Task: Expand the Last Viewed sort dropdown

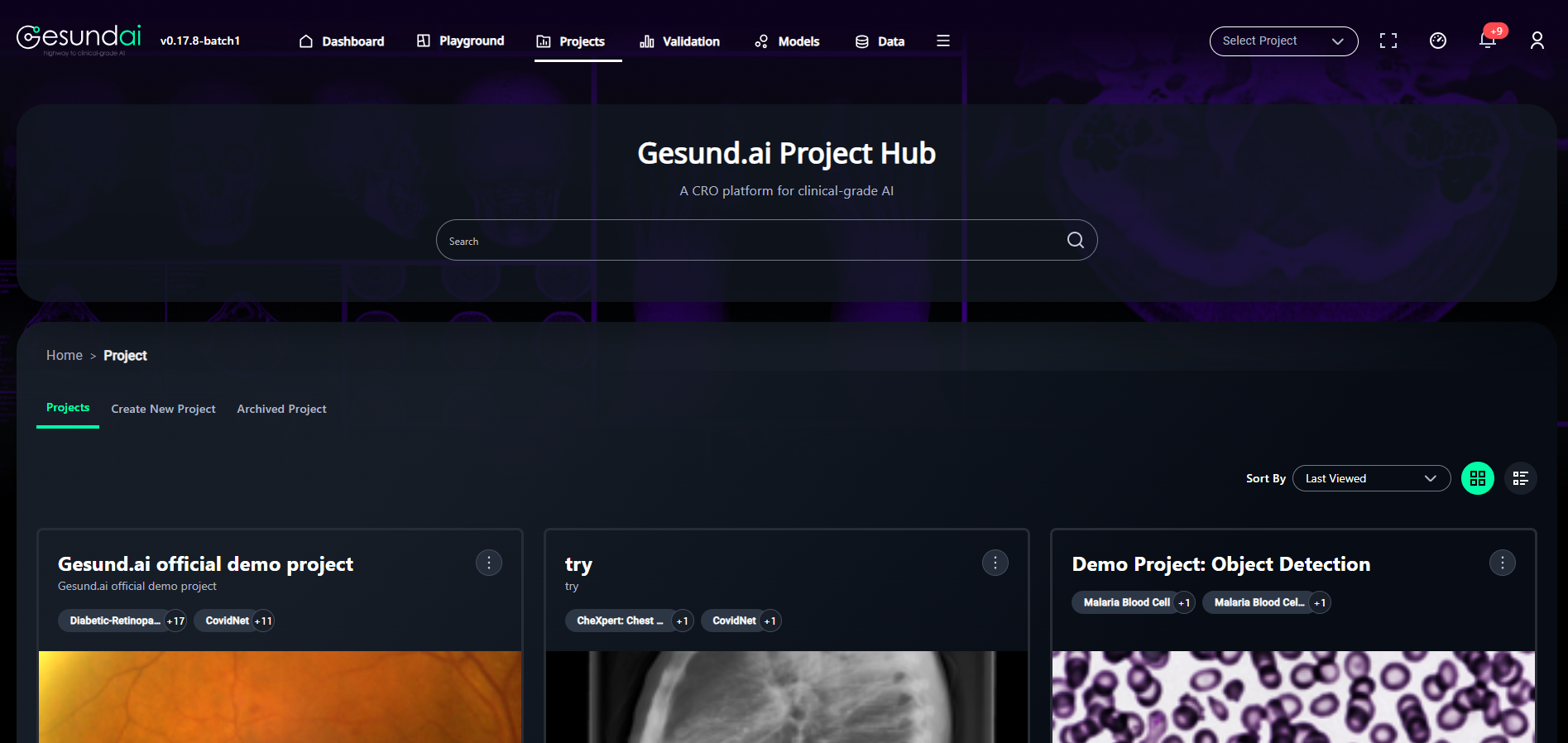Action: pos(1371,478)
